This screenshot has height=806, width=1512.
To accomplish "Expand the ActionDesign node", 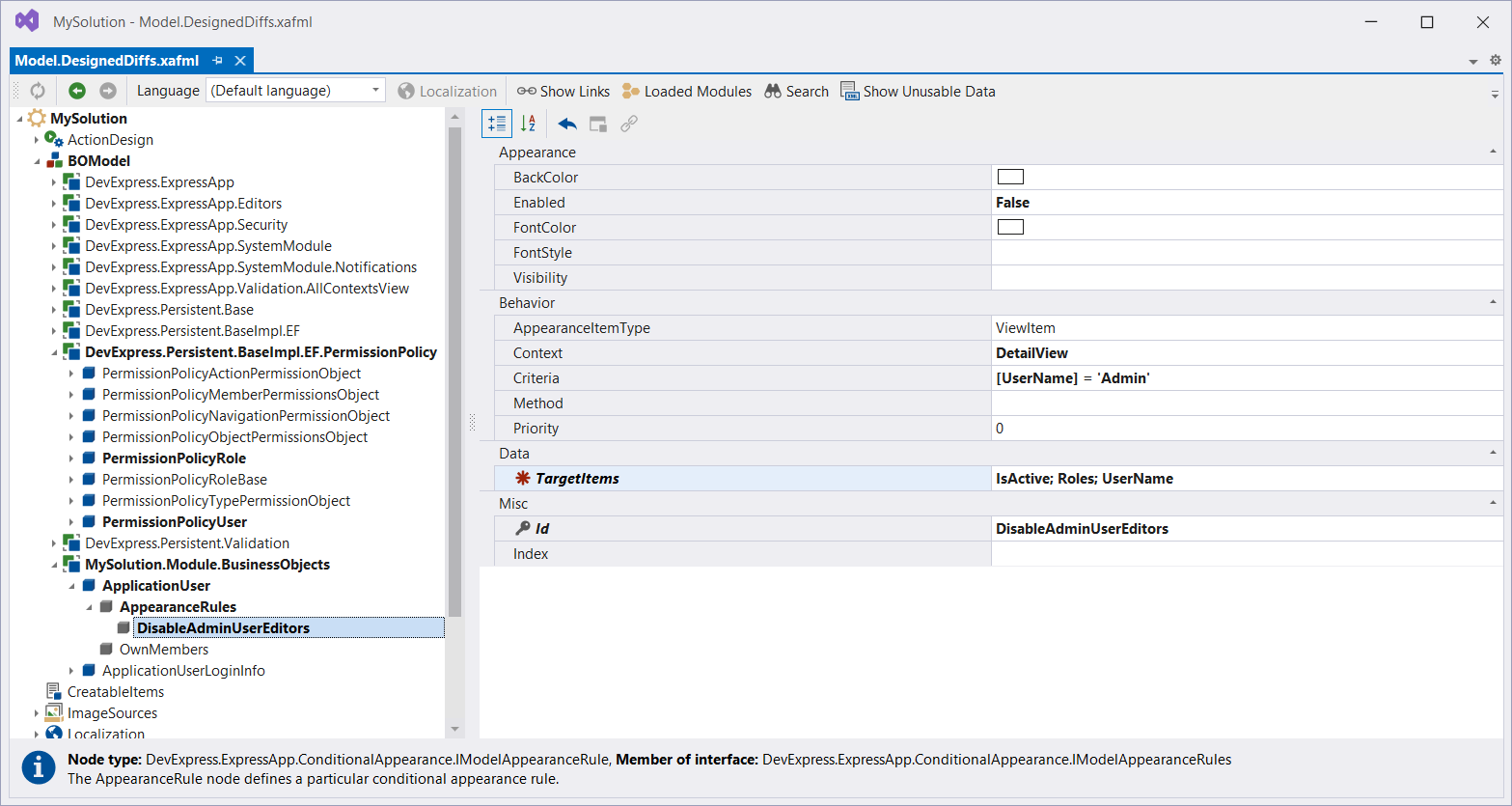I will pos(37,140).
